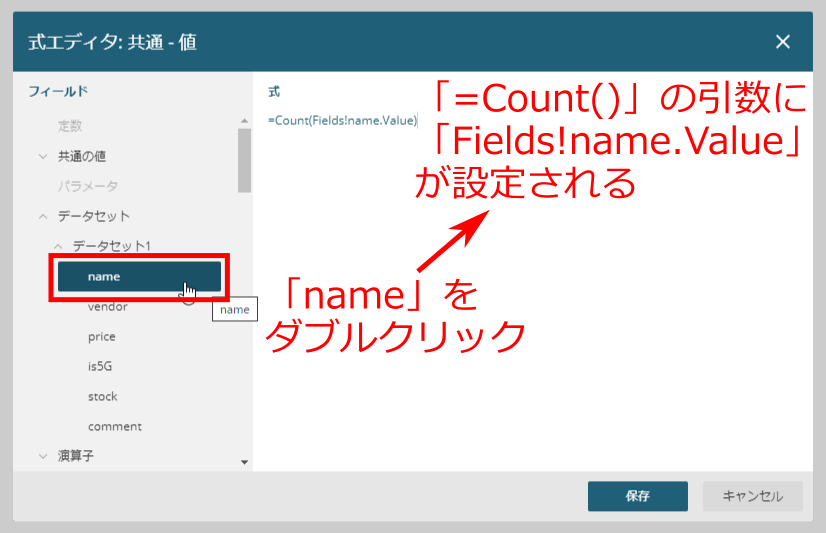Viewport: 826px width, 533px height.
Task: Select the is5G field
Action: 100,366
